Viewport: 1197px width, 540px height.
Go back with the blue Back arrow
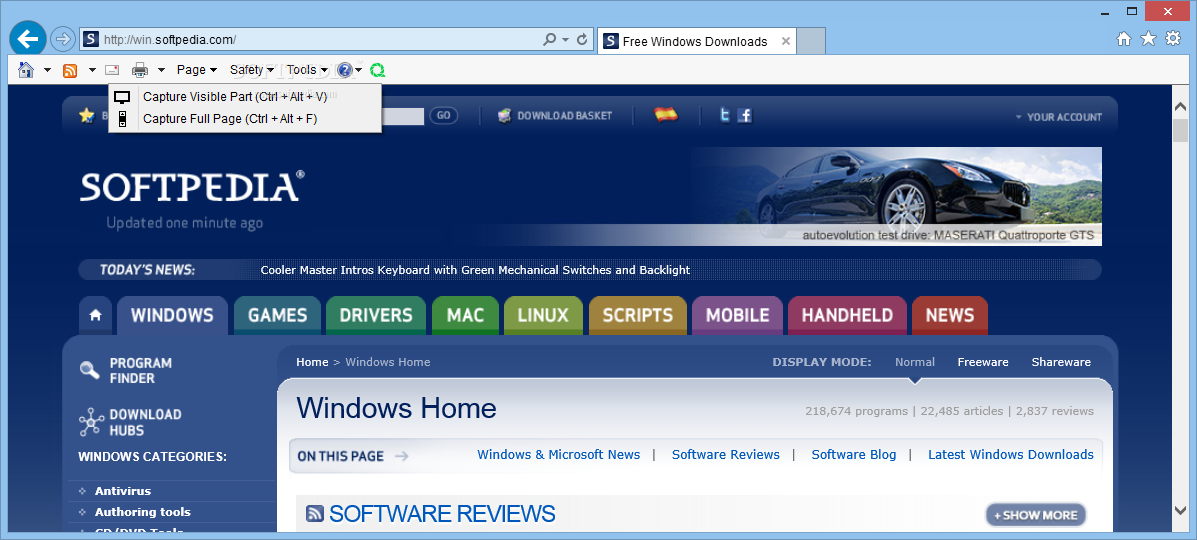(x=28, y=38)
